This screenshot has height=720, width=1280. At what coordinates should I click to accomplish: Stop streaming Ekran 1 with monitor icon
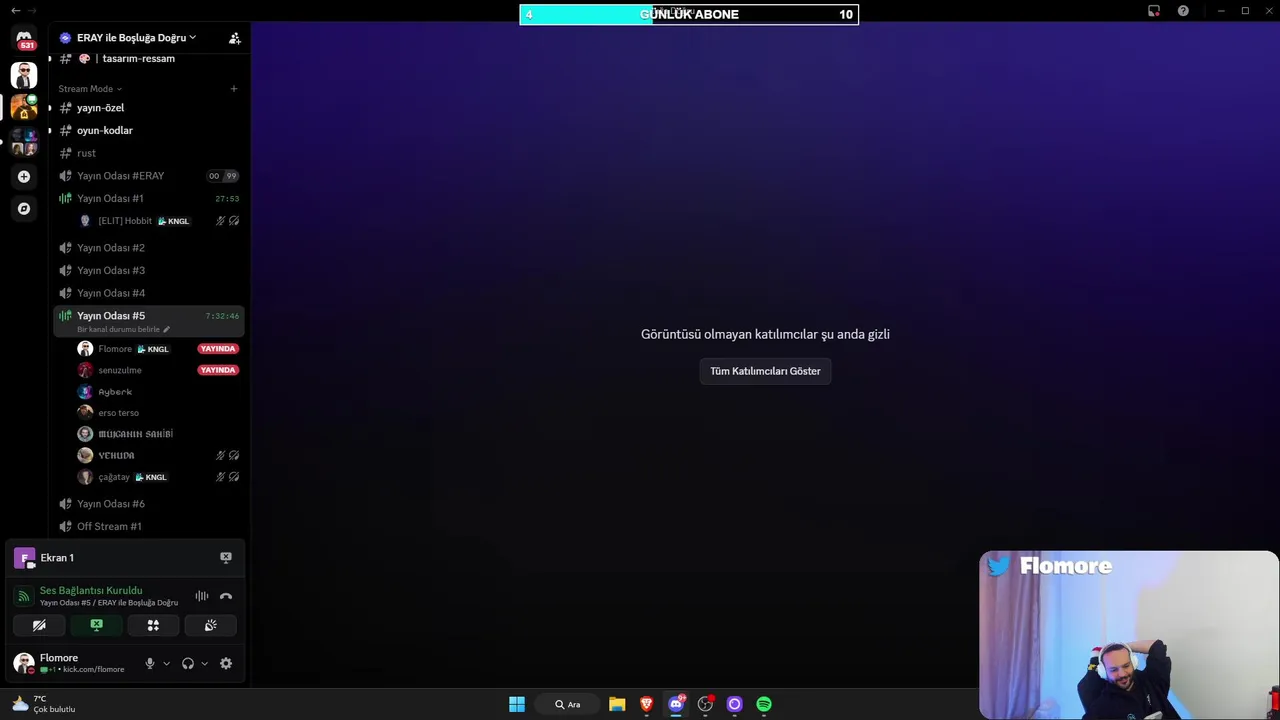pos(226,558)
